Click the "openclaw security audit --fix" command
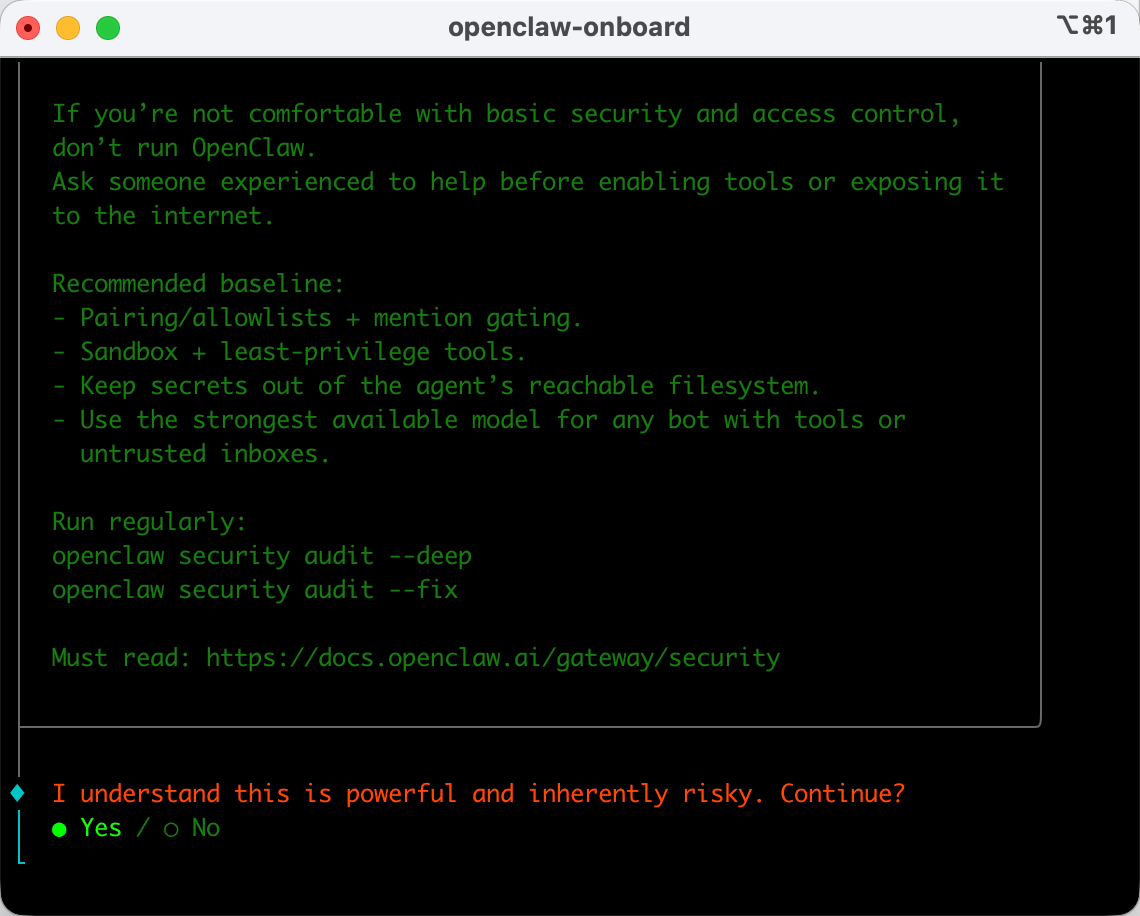1140x916 pixels. [x=255, y=590]
